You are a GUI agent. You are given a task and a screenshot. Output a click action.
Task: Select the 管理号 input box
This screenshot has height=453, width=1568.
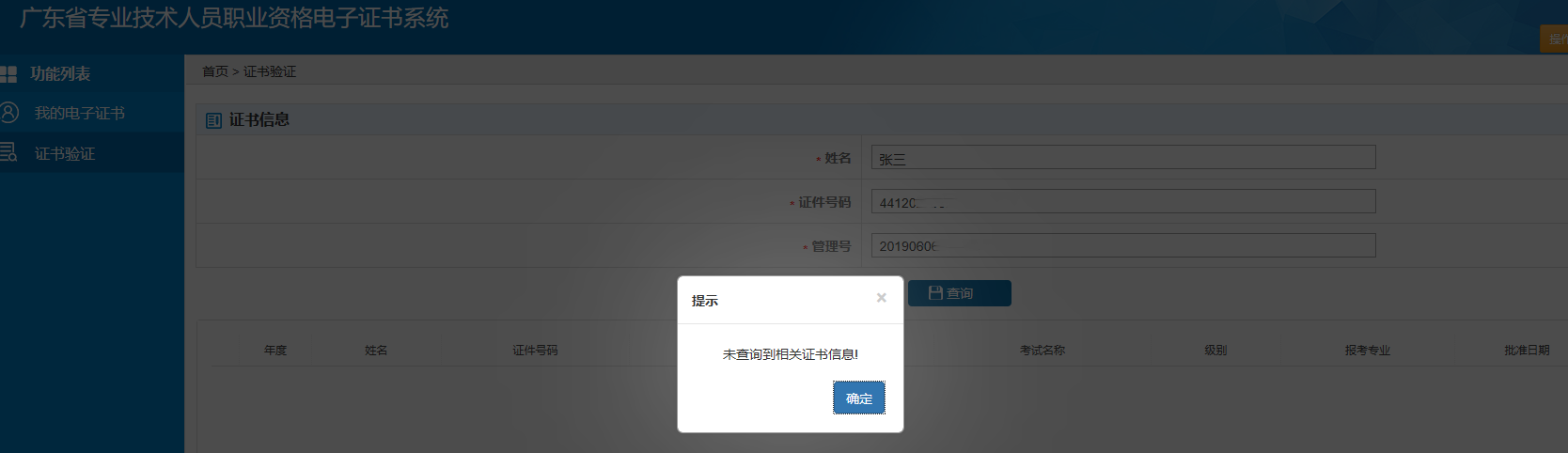tap(1122, 246)
